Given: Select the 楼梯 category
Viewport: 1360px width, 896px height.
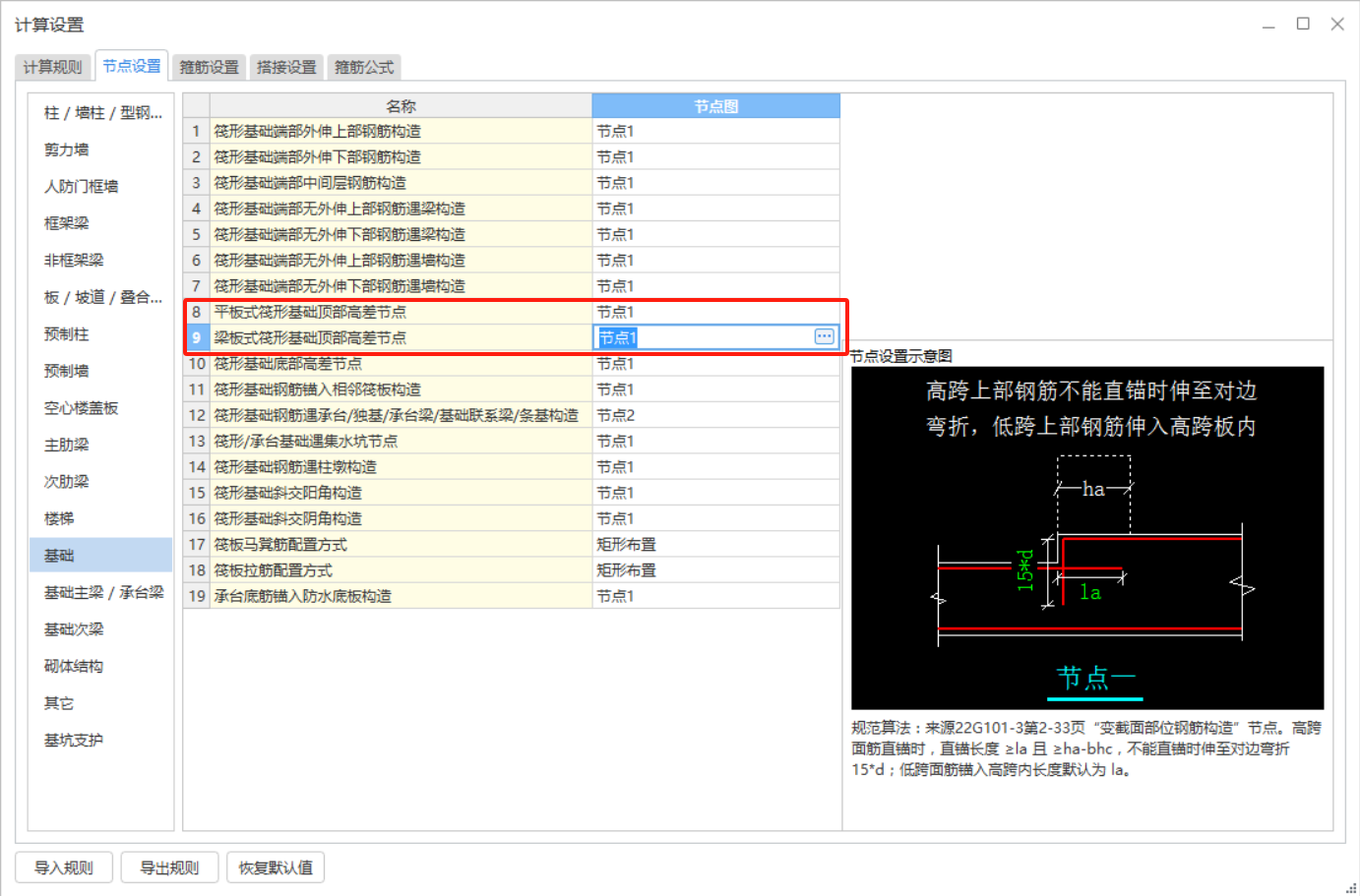Looking at the screenshot, I should click(101, 518).
